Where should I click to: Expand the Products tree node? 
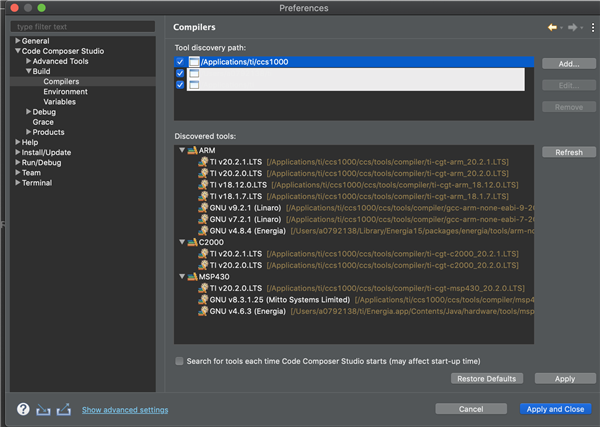click(28, 132)
